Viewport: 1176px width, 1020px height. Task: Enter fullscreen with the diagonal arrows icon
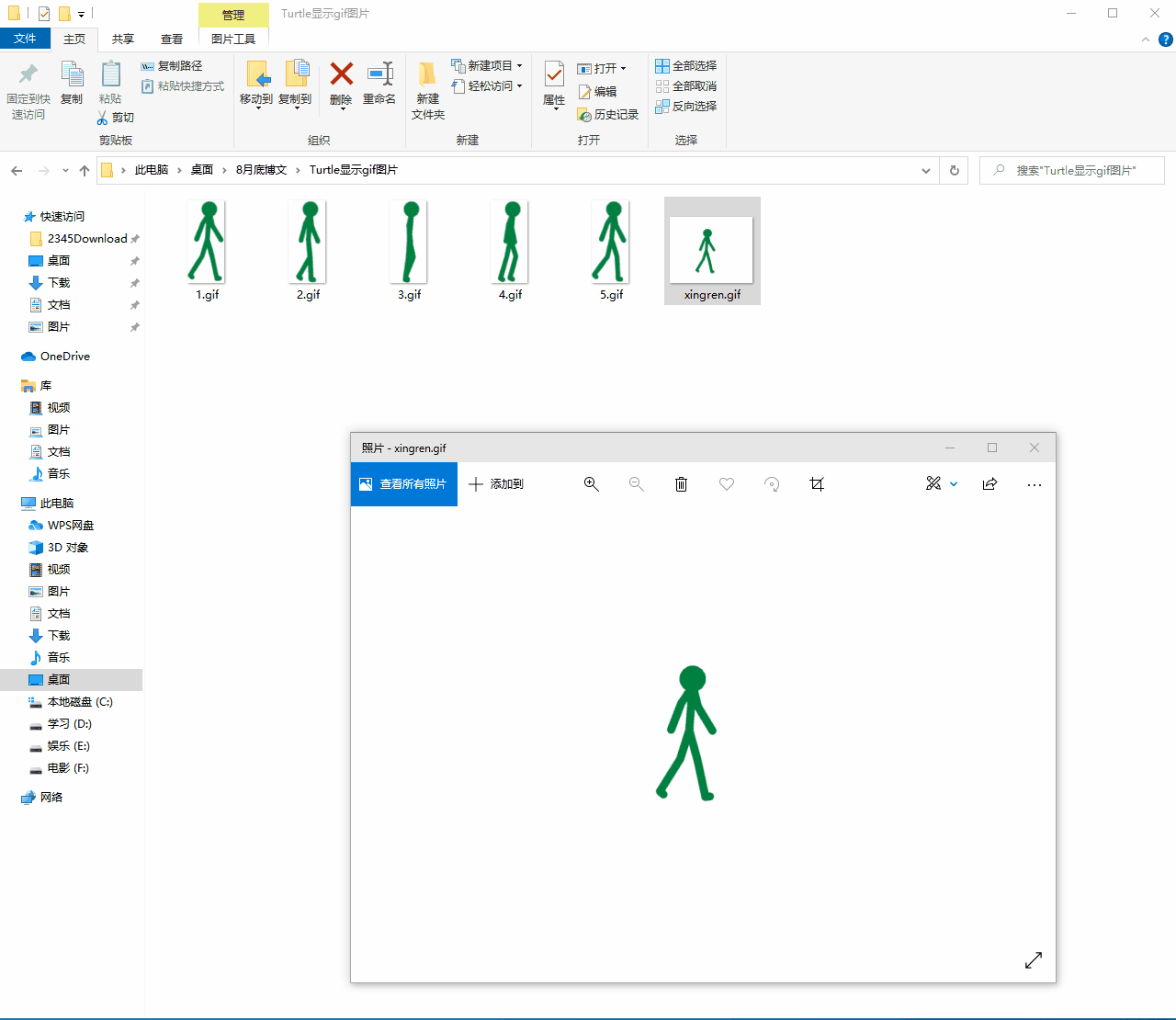pos(1034,960)
